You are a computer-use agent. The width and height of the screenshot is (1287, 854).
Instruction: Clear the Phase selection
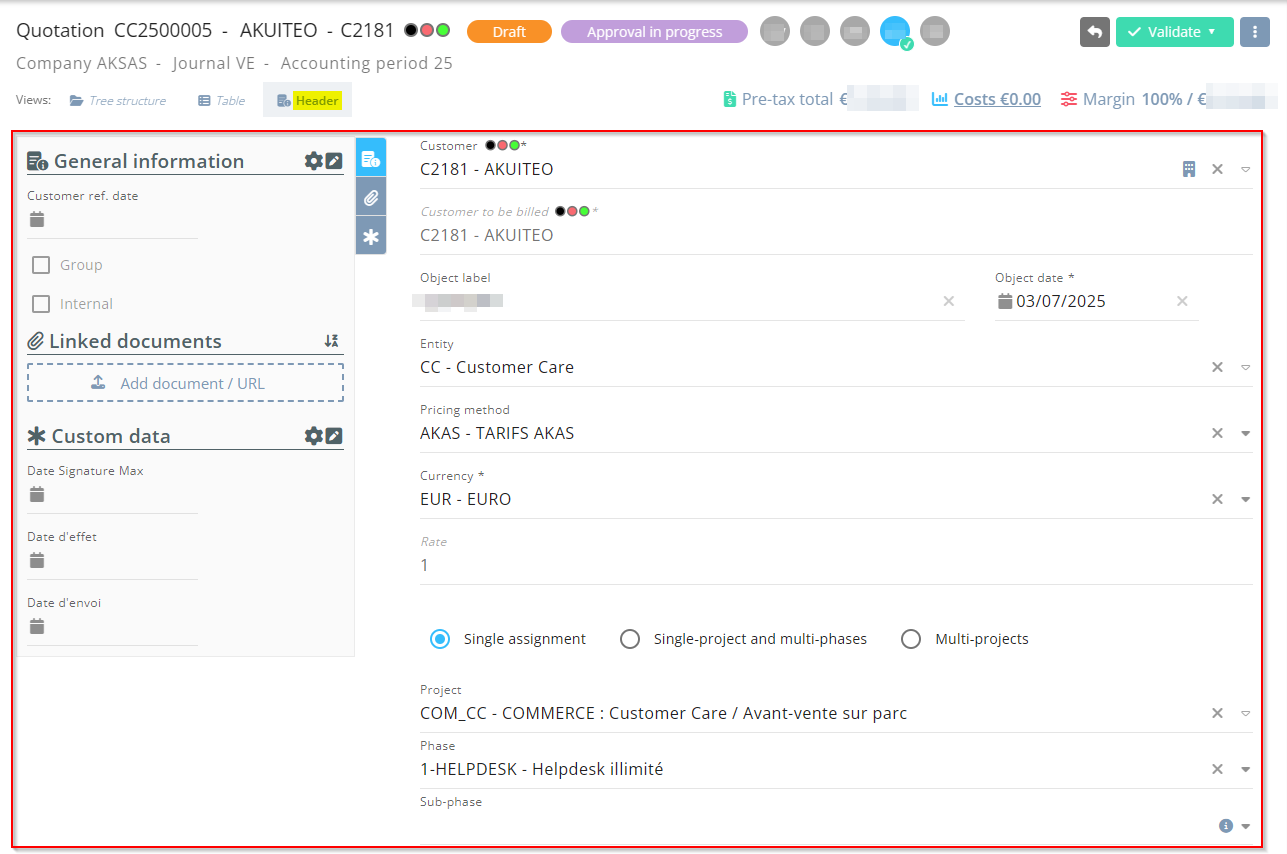[x=1218, y=769]
